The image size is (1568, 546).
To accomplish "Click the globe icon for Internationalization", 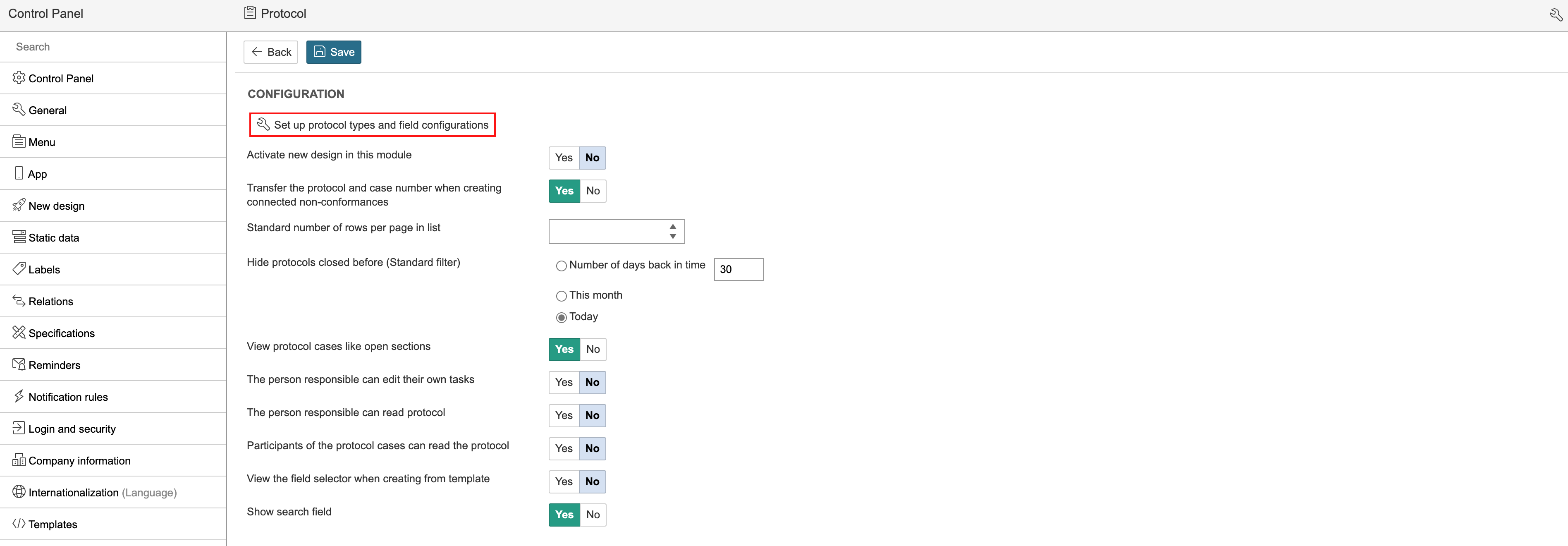I will (19, 492).
